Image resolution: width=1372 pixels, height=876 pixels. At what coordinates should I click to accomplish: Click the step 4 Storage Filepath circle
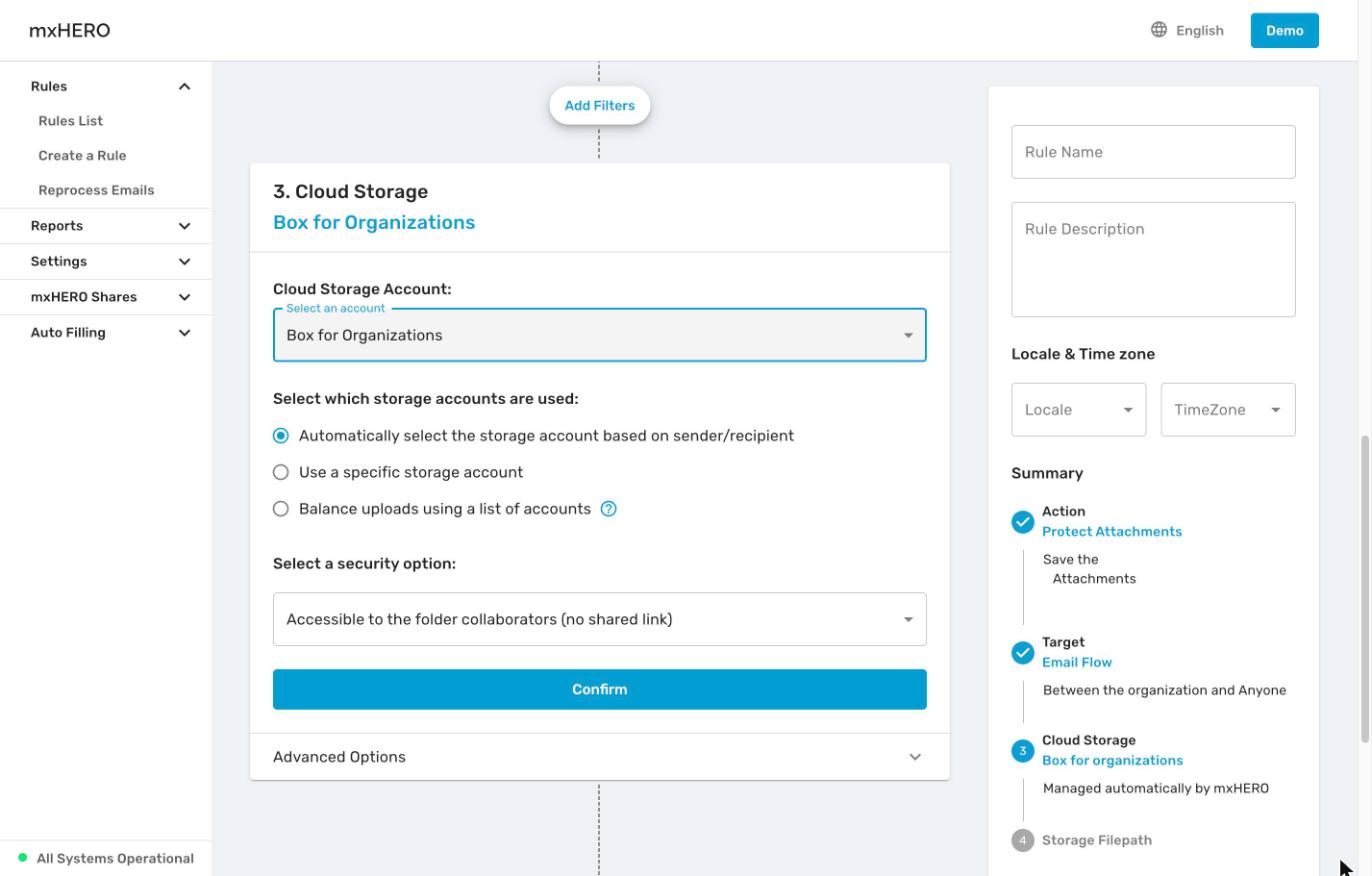pos(1022,840)
